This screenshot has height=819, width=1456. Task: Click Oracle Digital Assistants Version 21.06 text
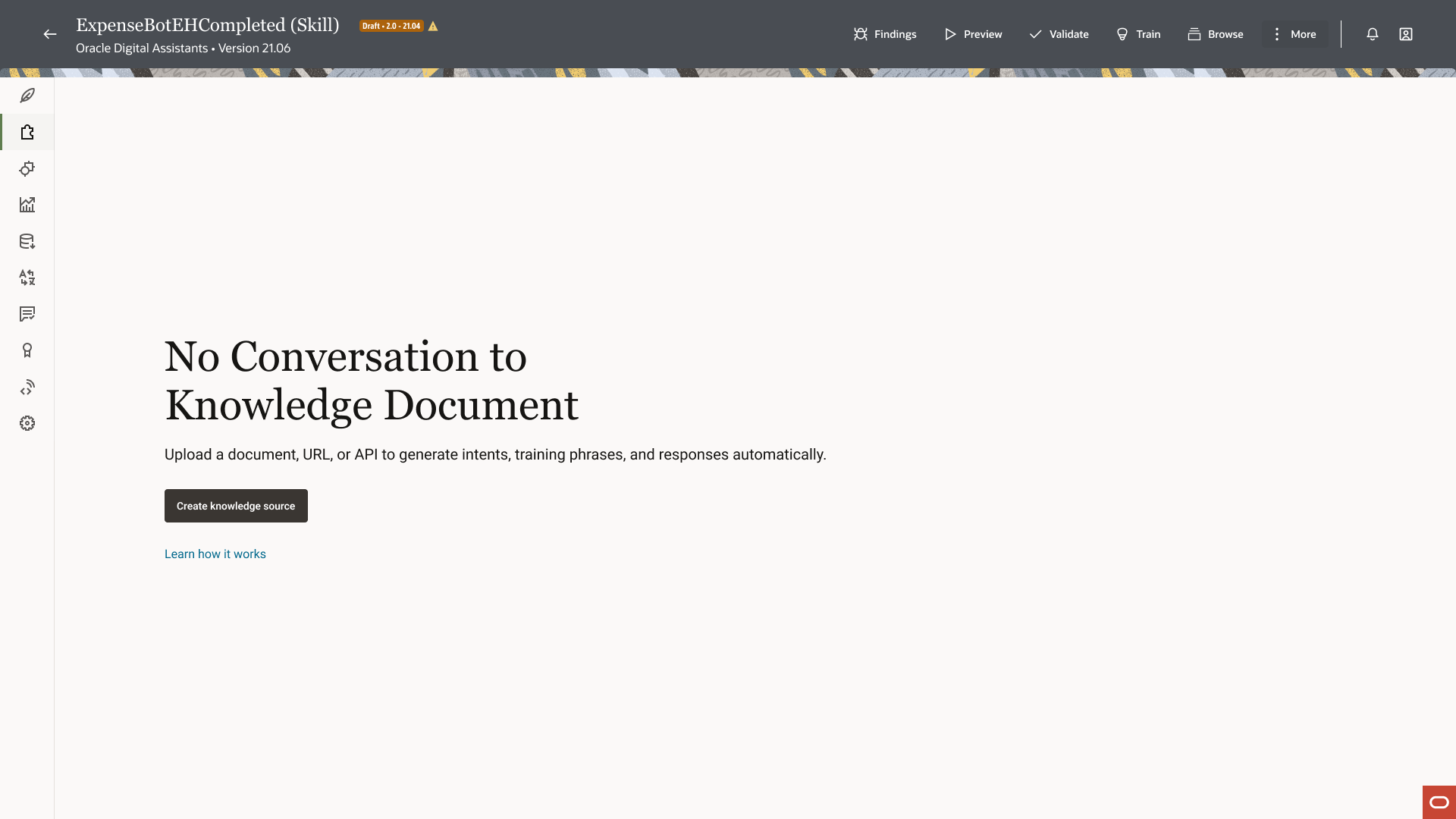183,48
